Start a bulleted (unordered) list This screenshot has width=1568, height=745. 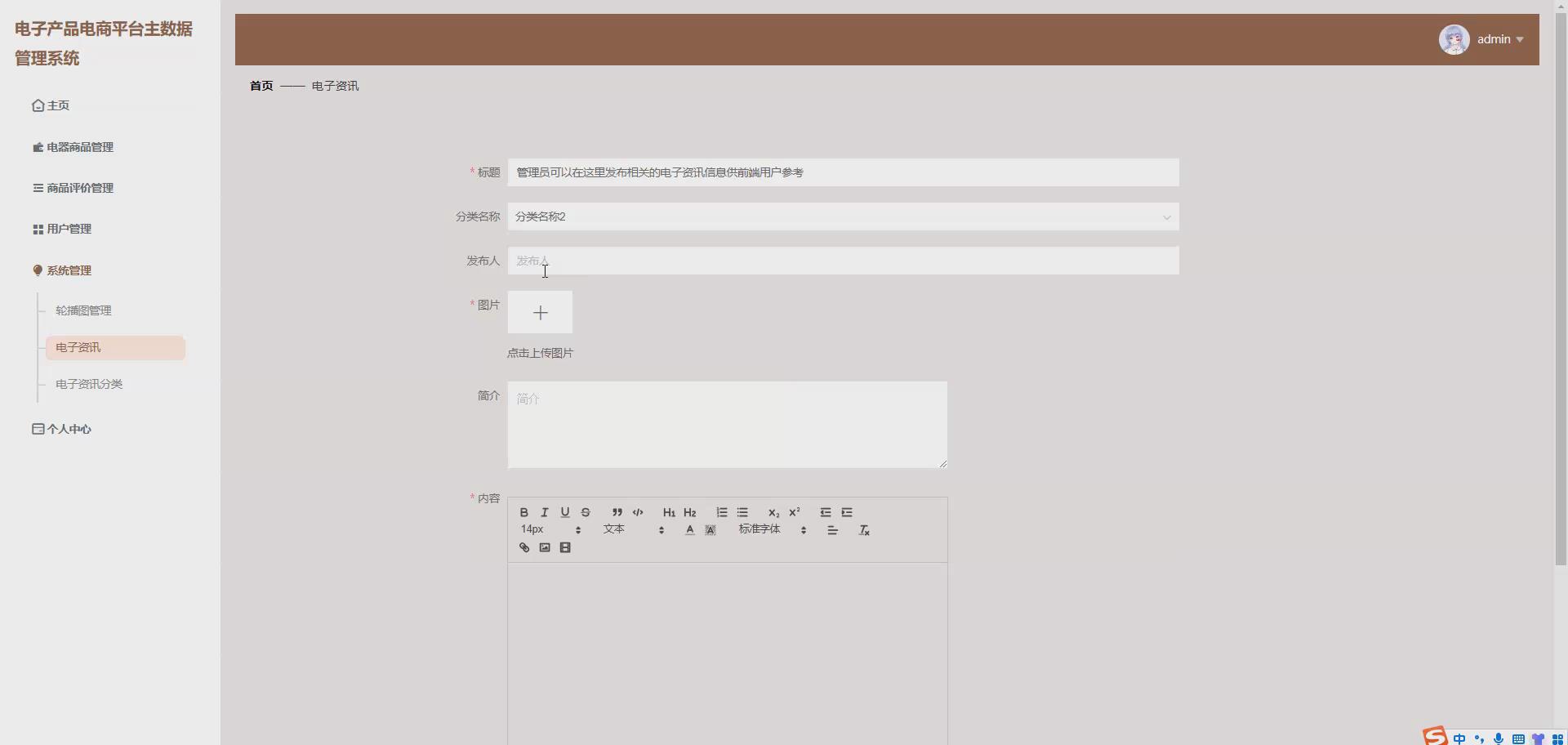pos(742,512)
